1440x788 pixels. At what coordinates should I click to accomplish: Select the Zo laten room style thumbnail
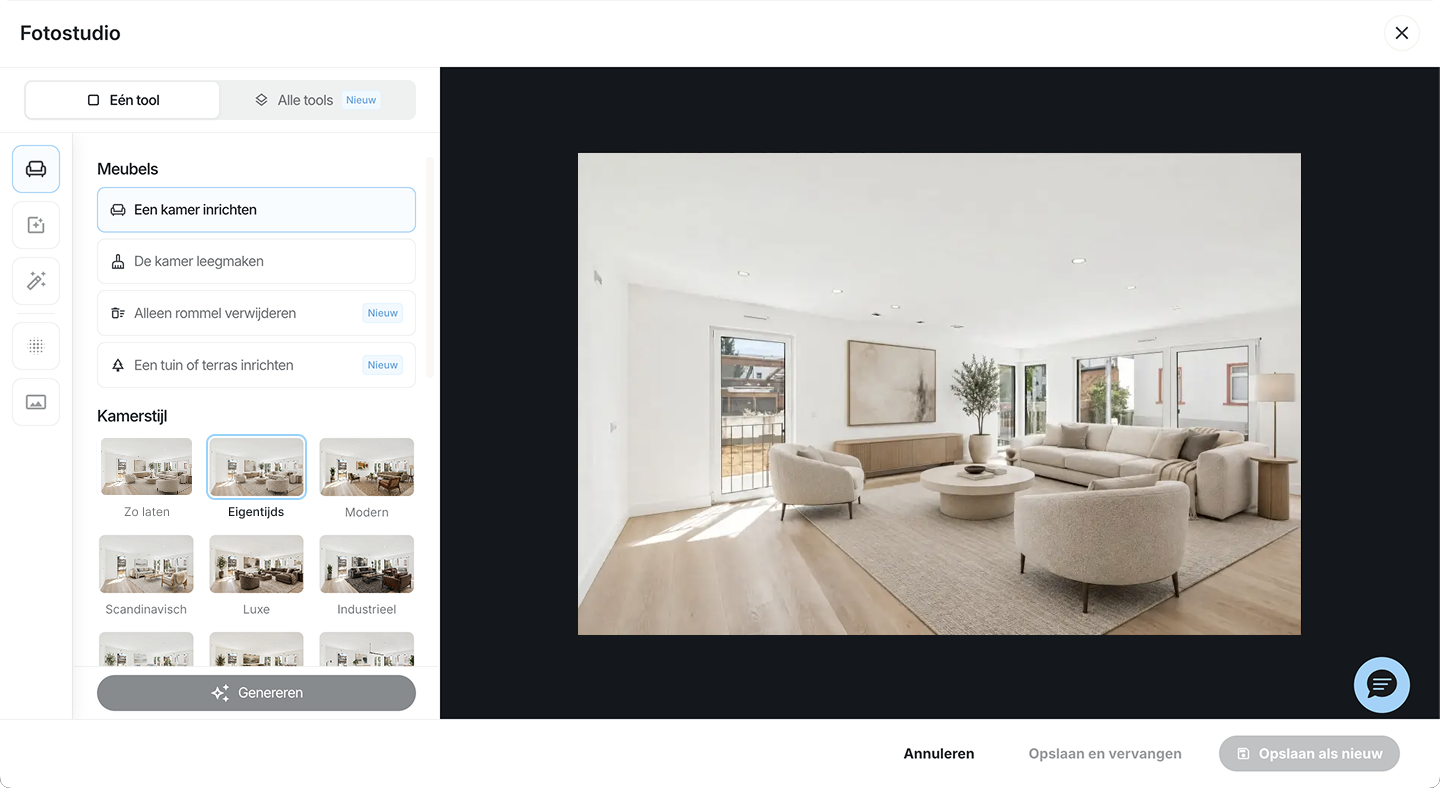tap(147, 467)
